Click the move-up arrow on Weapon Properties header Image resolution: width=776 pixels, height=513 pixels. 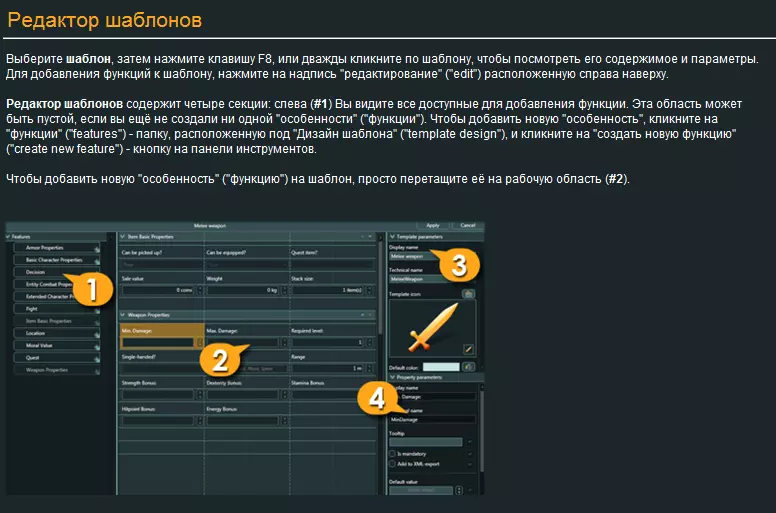[x=362, y=315]
